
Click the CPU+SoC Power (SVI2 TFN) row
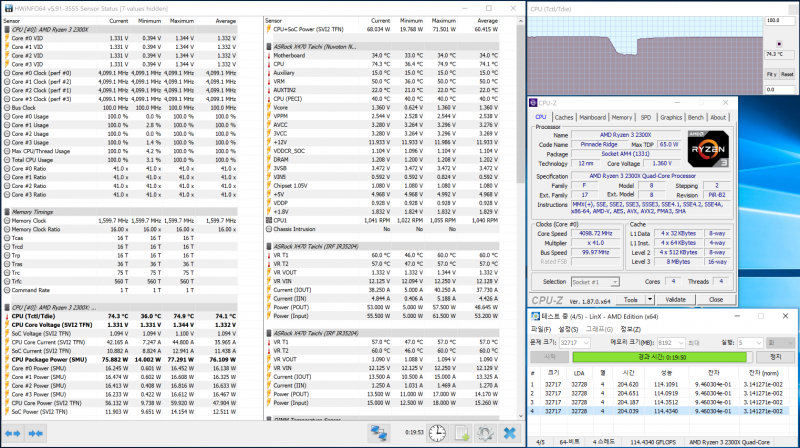pos(382,30)
